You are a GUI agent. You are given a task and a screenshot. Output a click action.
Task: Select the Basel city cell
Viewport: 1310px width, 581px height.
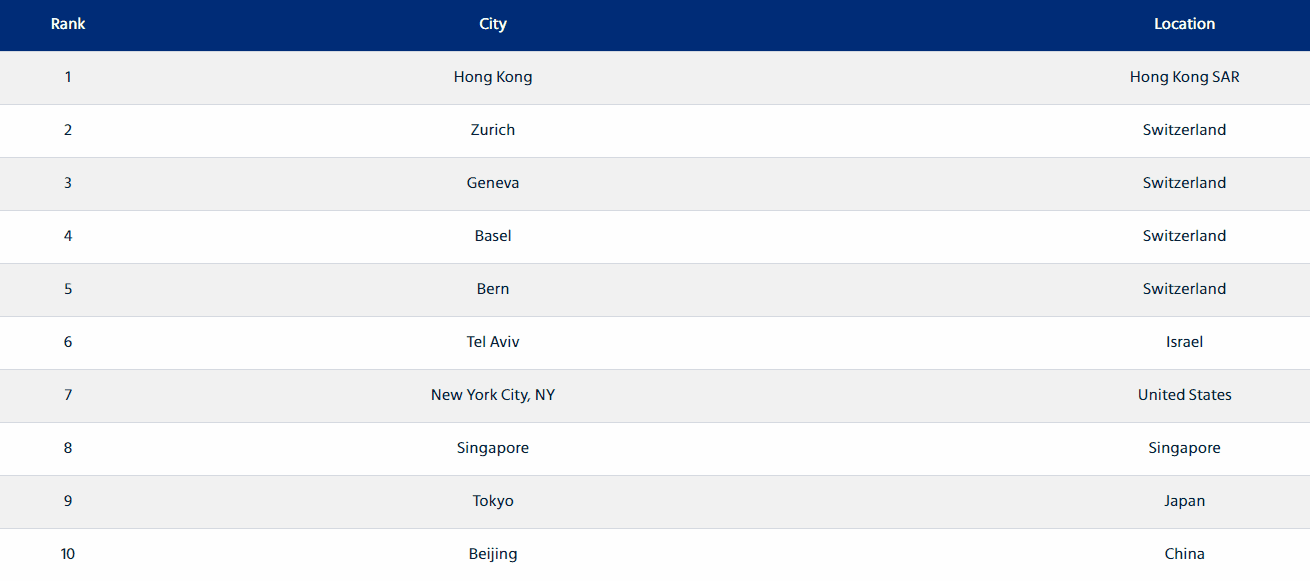(493, 236)
